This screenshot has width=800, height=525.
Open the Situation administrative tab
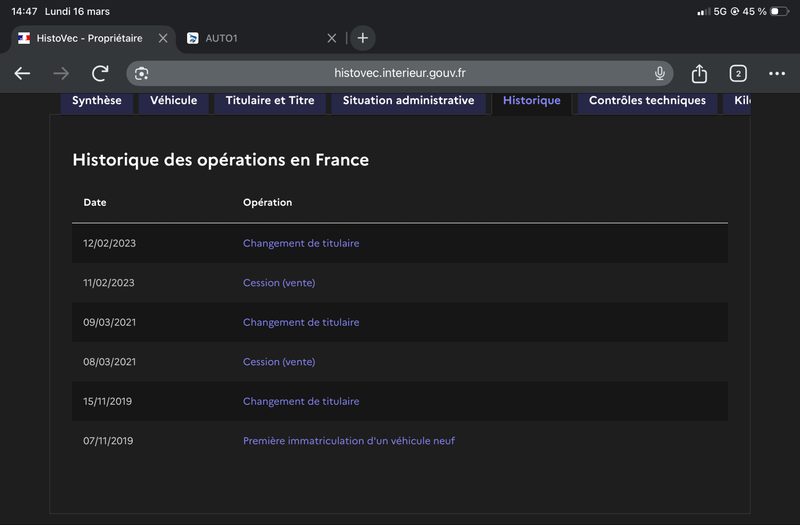pyautogui.click(x=408, y=101)
